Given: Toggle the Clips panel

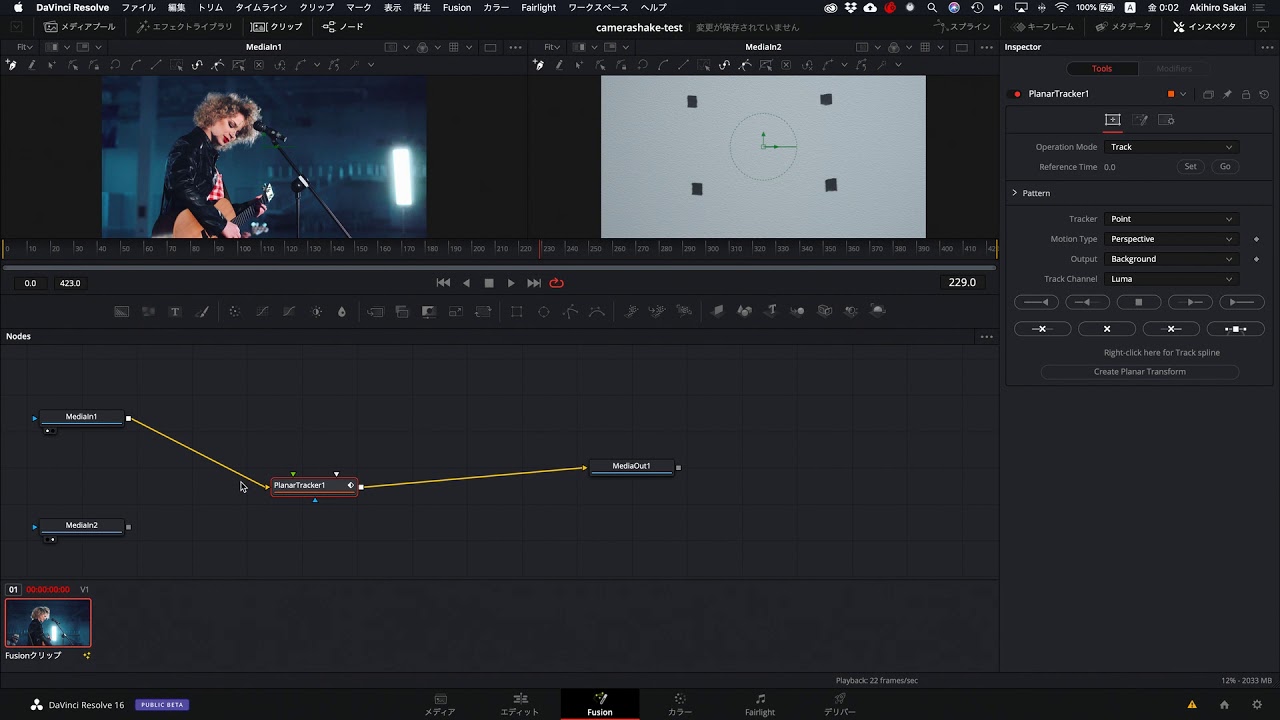Looking at the screenshot, I should (277, 27).
